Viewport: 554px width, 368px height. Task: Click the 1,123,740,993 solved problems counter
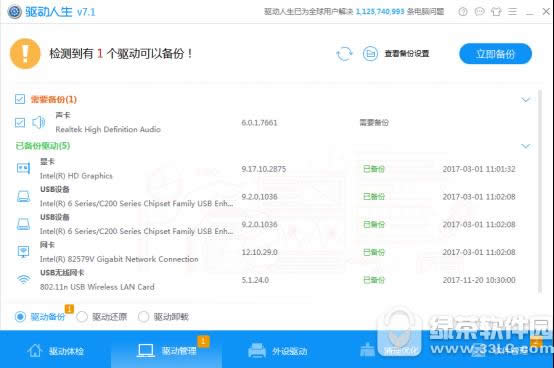coord(380,12)
